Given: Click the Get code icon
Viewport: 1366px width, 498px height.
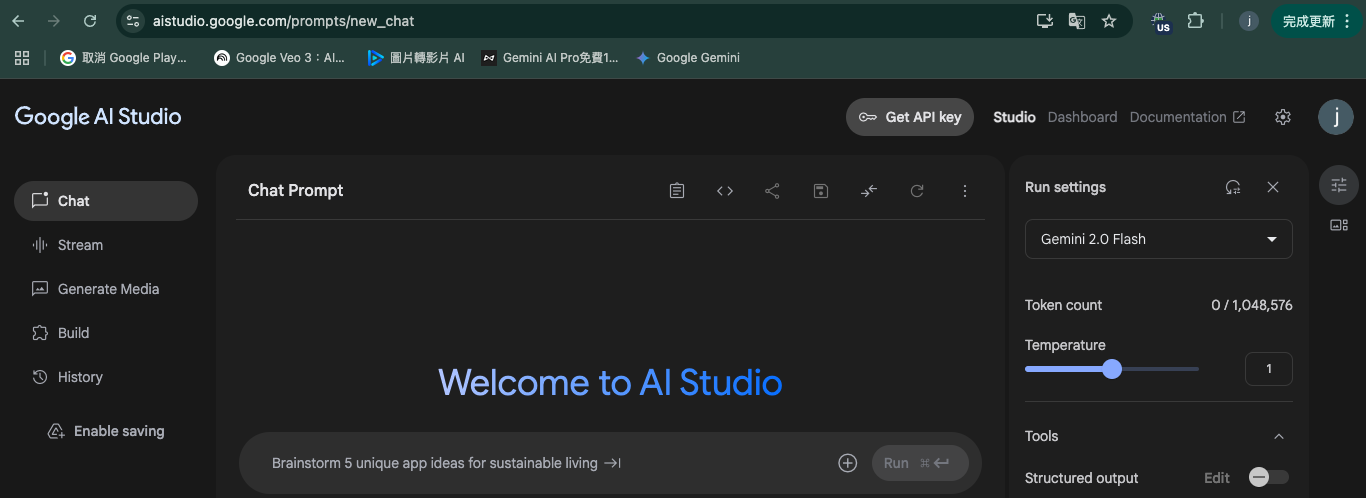Looking at the screenshot, I should click(x=725, y=191).
